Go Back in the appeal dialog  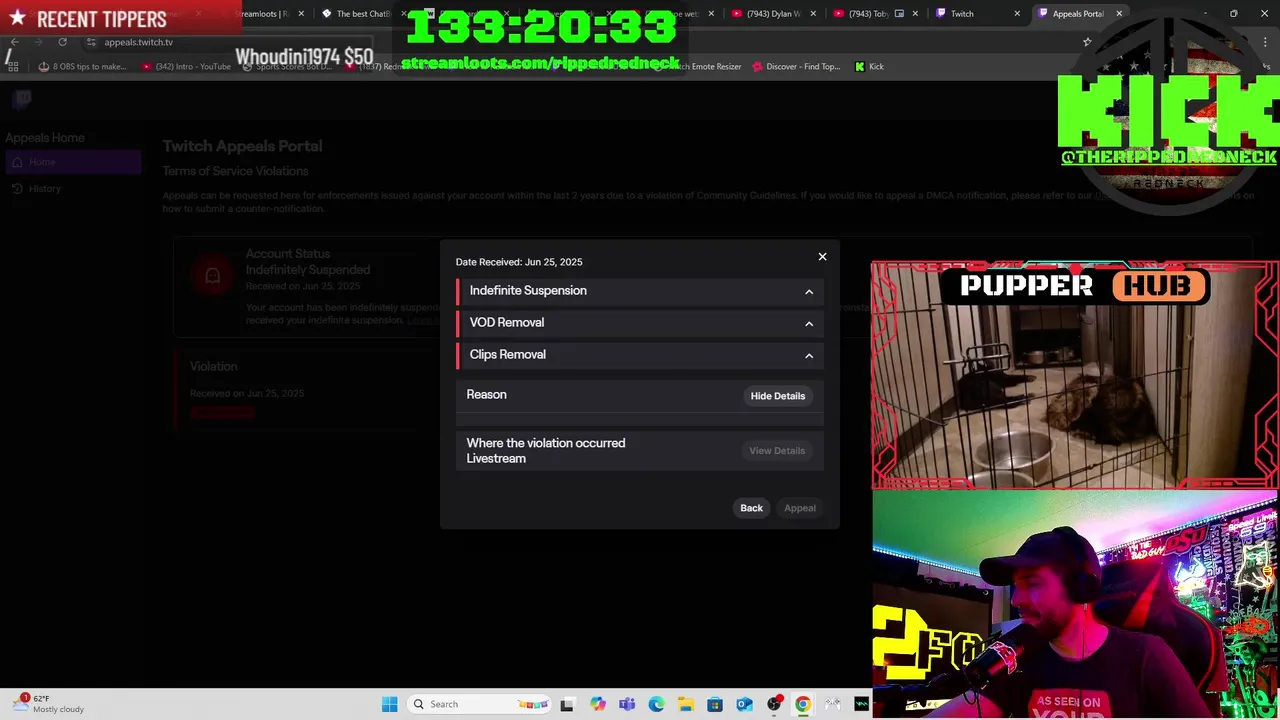(751, 508)
